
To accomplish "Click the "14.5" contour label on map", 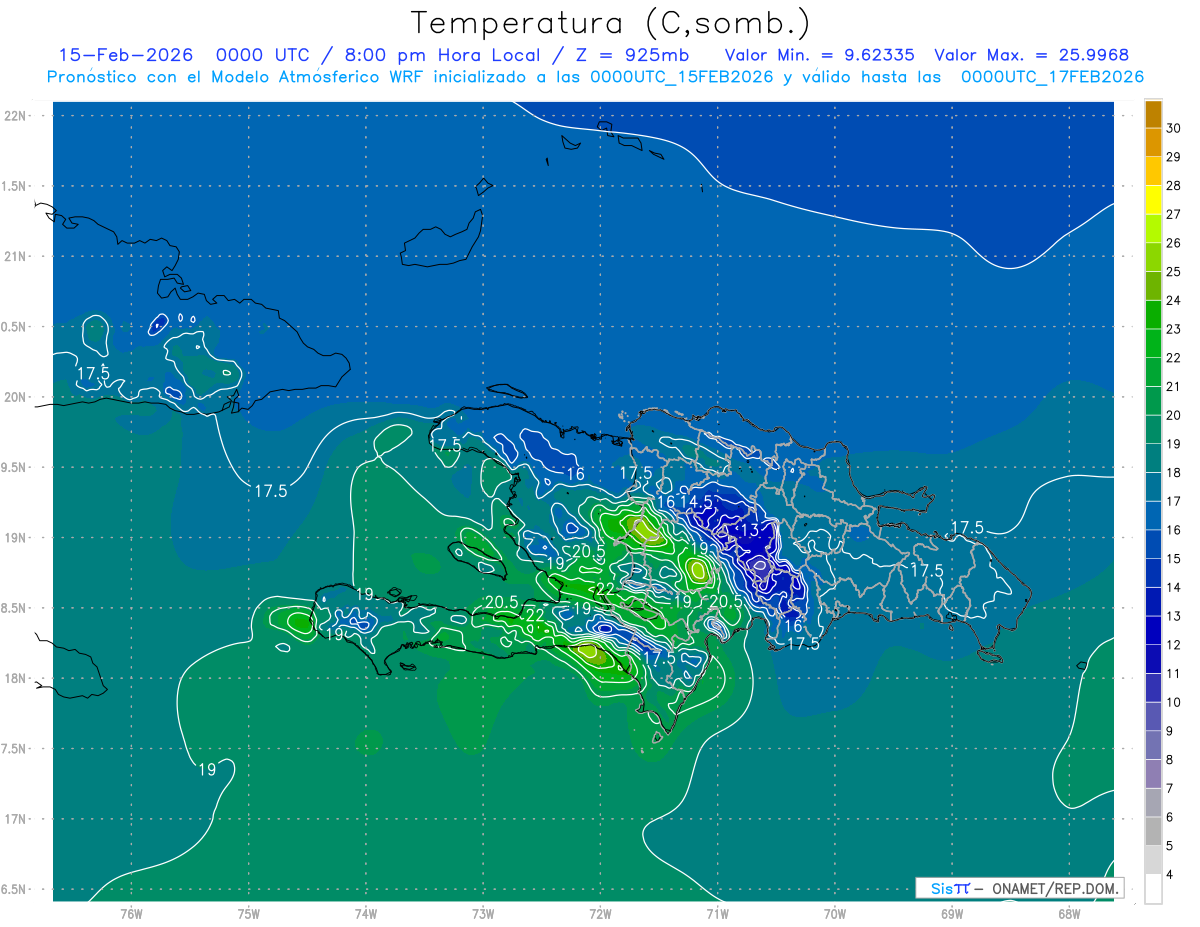I will tap(696, 501).
